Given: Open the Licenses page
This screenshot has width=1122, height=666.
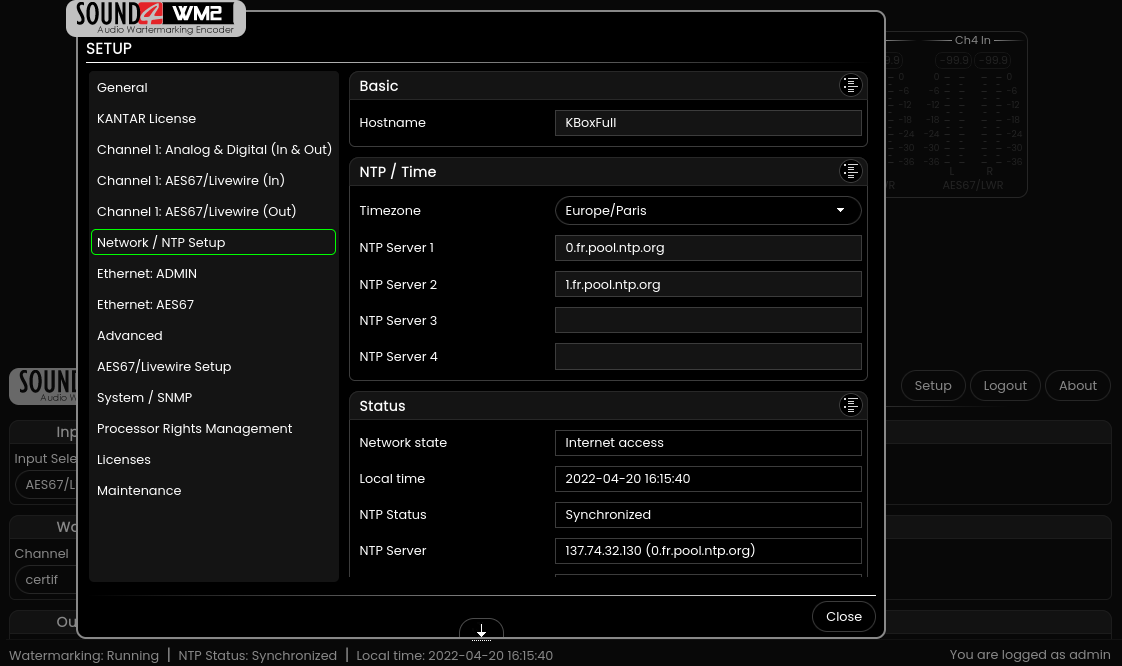Looking at the screenshot, I should click(213, 459).
